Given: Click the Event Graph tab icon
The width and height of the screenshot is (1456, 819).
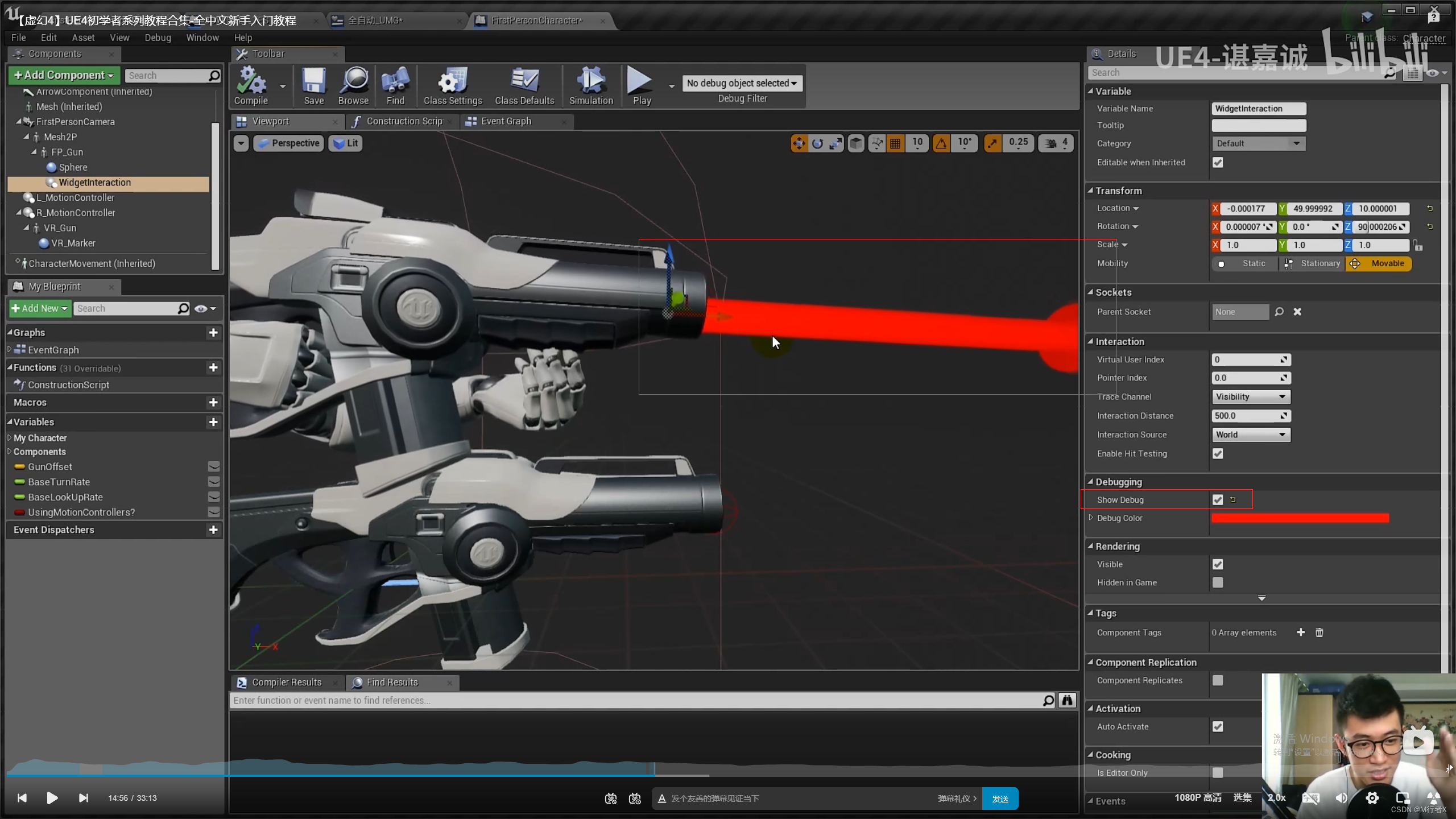Looking at the screenshot, I should coord(472,121).
